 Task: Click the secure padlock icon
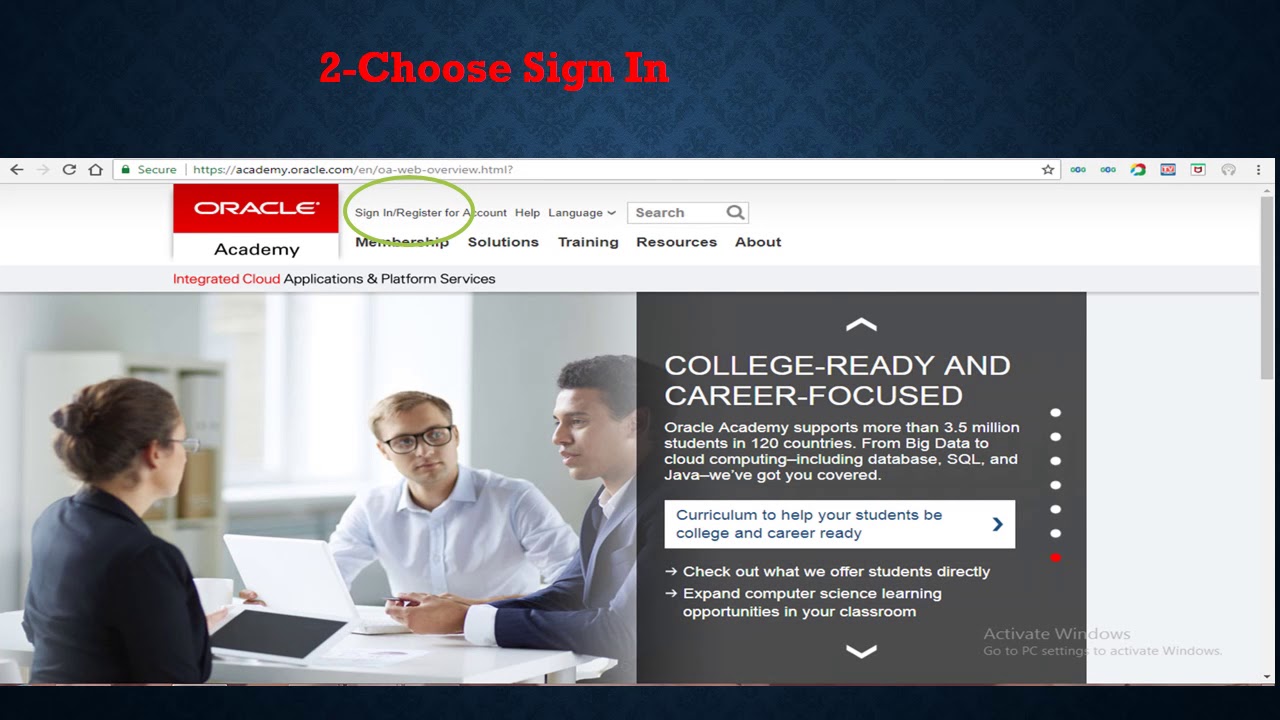[x=125, y=169]
